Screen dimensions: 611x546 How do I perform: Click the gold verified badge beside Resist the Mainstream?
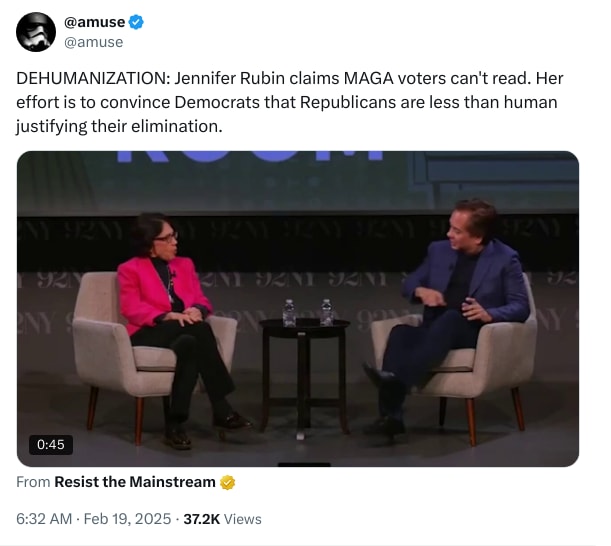[228, 482]
